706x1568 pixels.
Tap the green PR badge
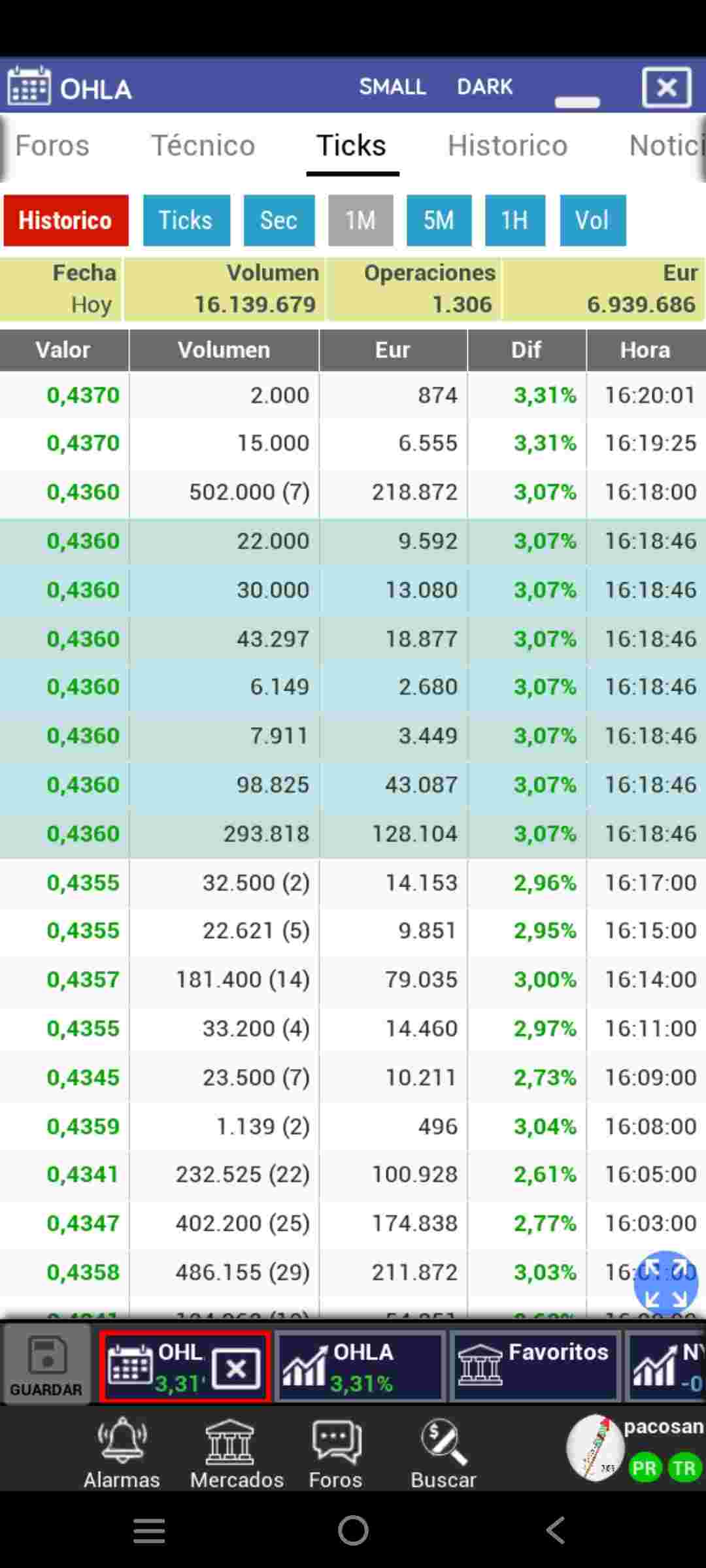645,1469
